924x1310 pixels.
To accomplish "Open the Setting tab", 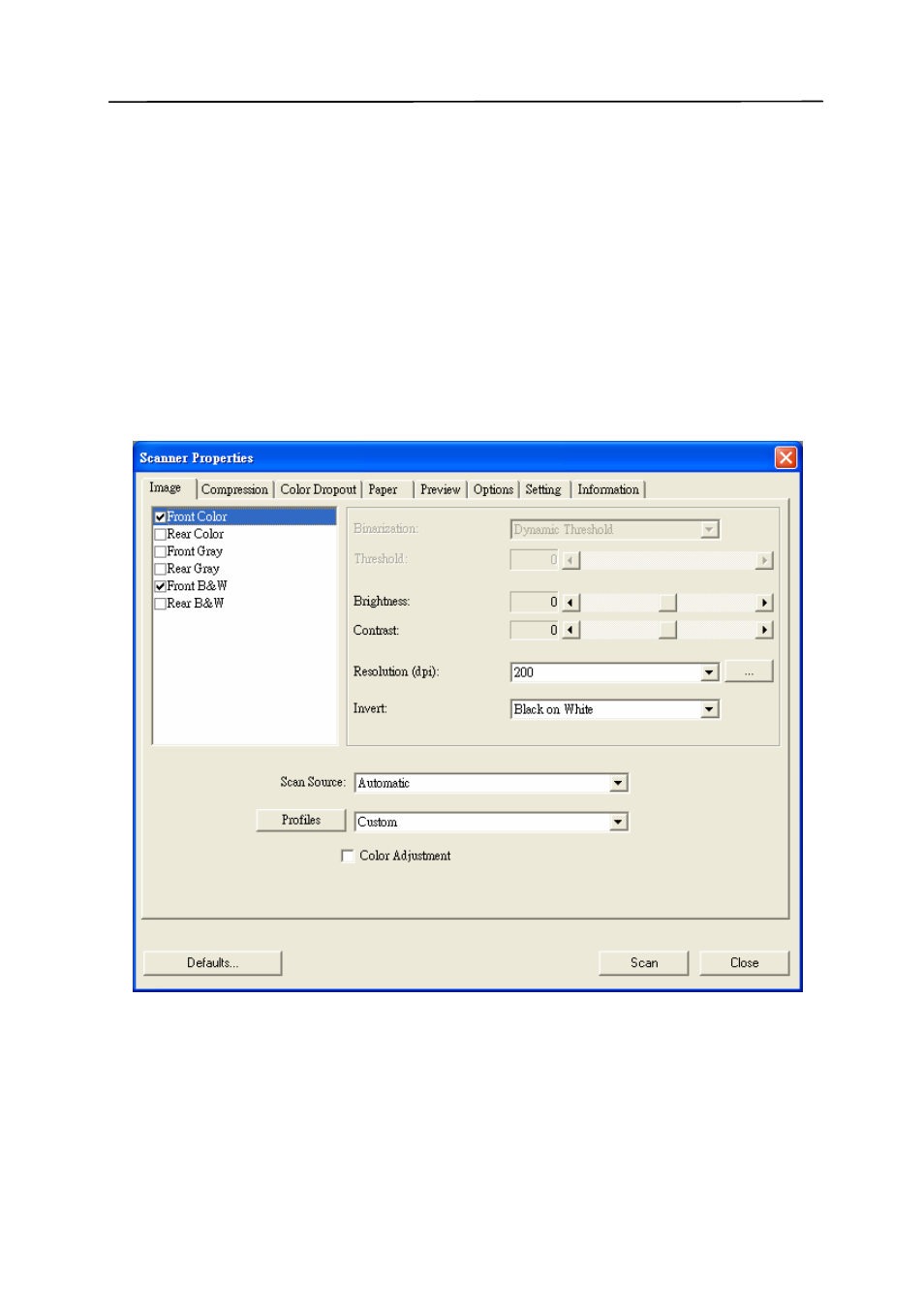I will point(543,490).
